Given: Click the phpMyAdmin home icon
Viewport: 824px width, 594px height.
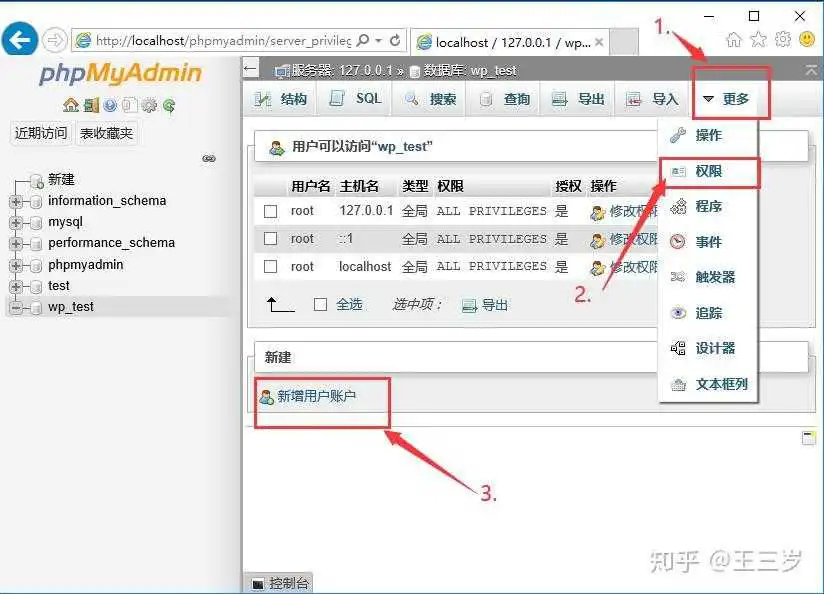Looking at the screenshot, I should coord(70,106).
